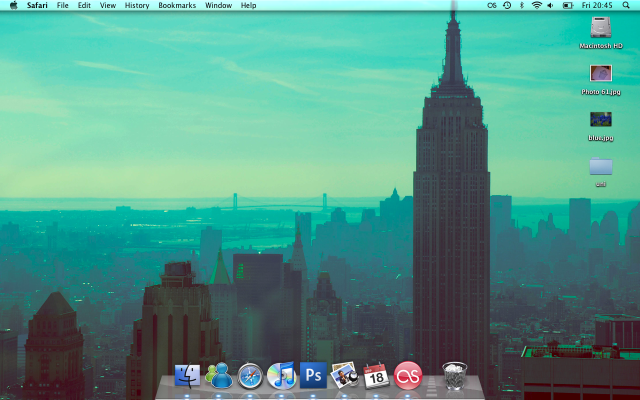This screenshot has width=640, height=400.
Task: Open iPhoto from the dock
Action: [x=344, y=376]
